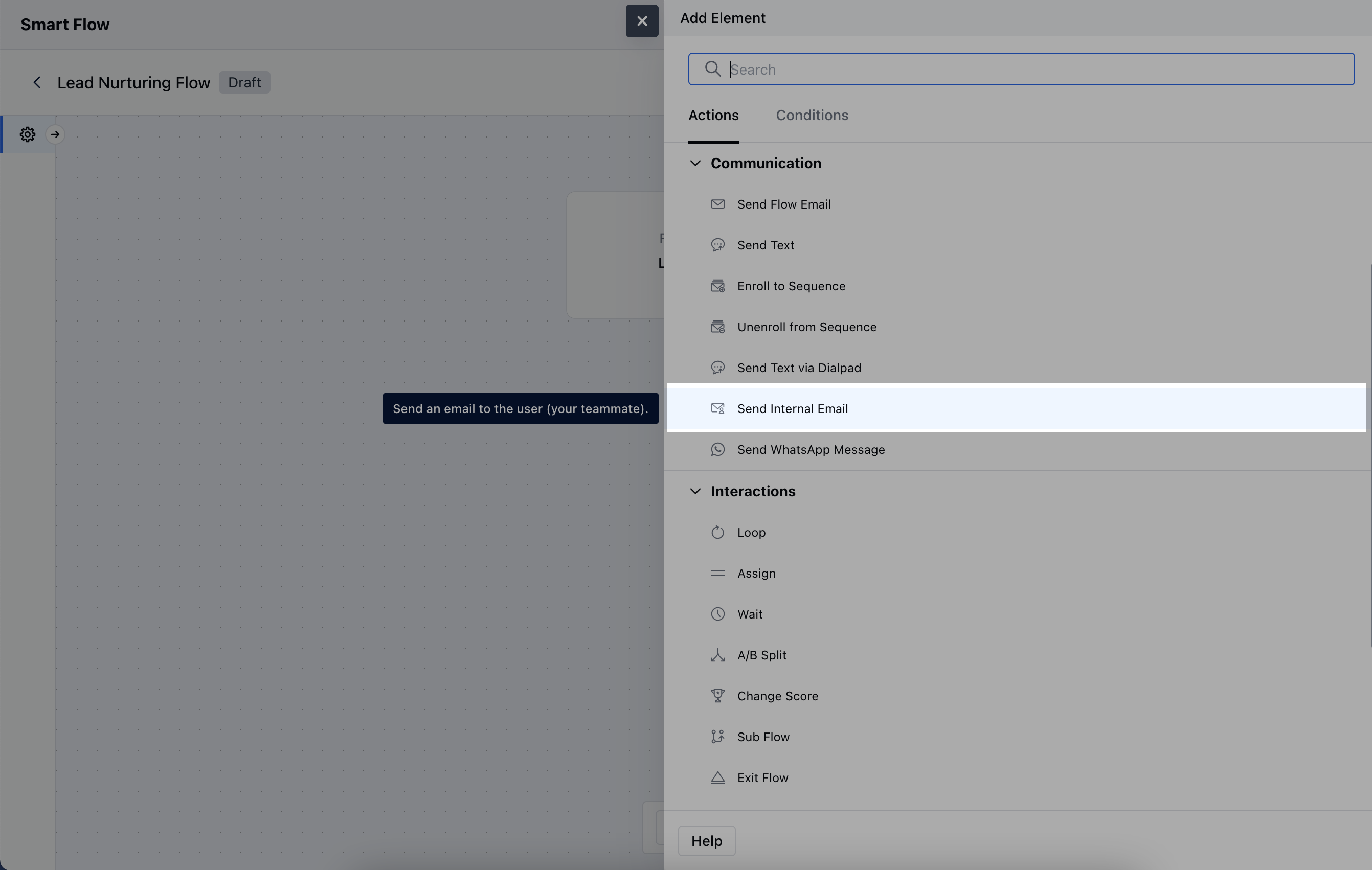Go back using left chevron arrow

click(37, 83)
